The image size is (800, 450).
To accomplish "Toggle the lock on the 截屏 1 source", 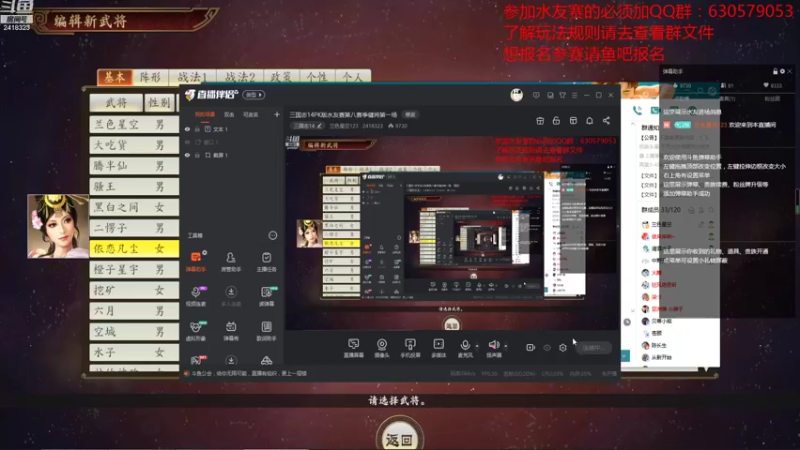I will pyautogui.click(x=197, y=155).
